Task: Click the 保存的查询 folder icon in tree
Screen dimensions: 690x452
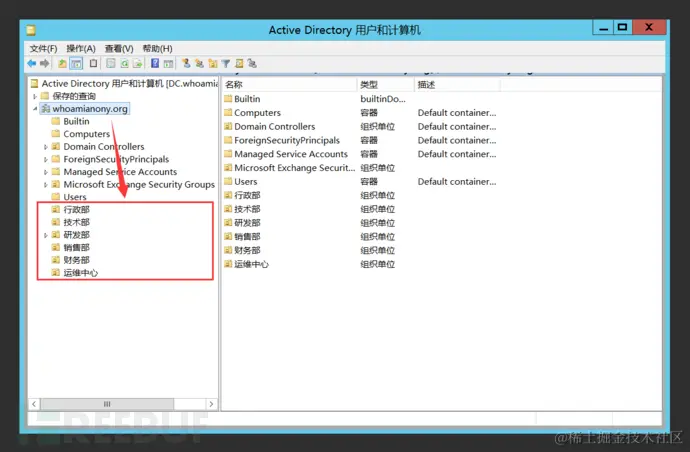Action: pyautogui.click(x=45, y=96)
